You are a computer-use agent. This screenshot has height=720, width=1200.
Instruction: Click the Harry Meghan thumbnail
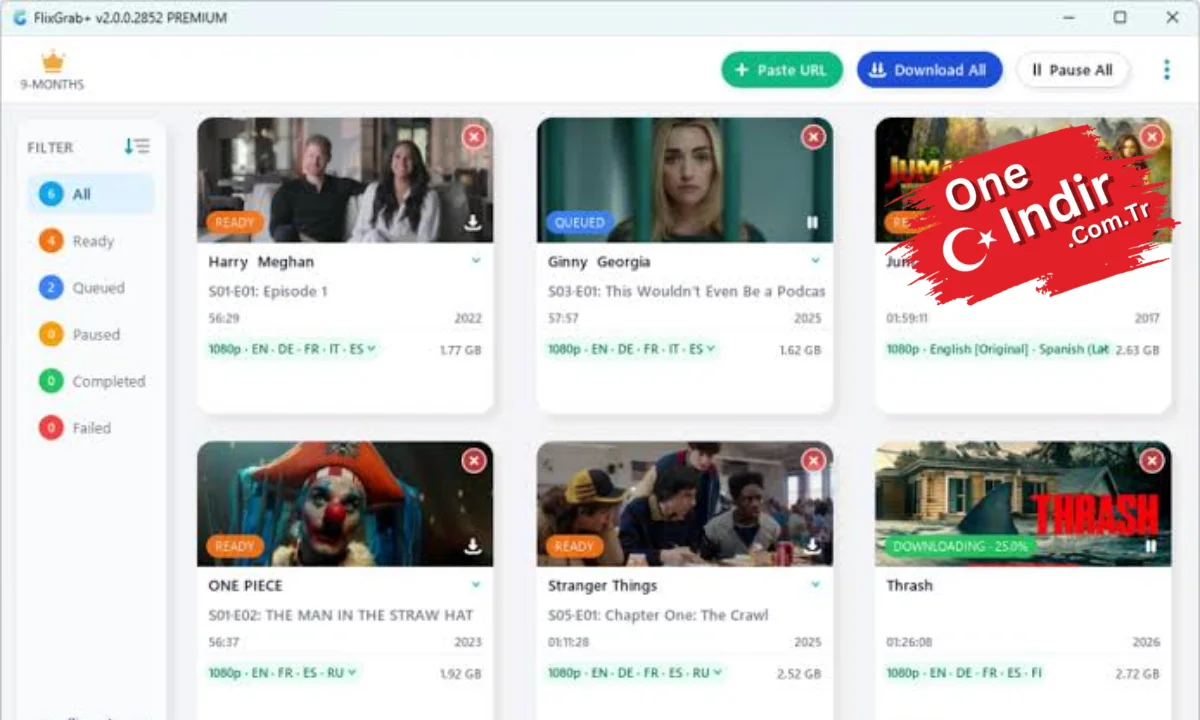coord(345,180)
